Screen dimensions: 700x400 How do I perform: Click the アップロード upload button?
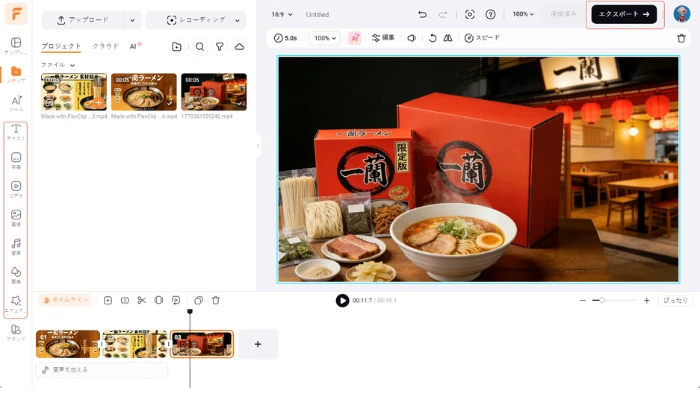83,20
